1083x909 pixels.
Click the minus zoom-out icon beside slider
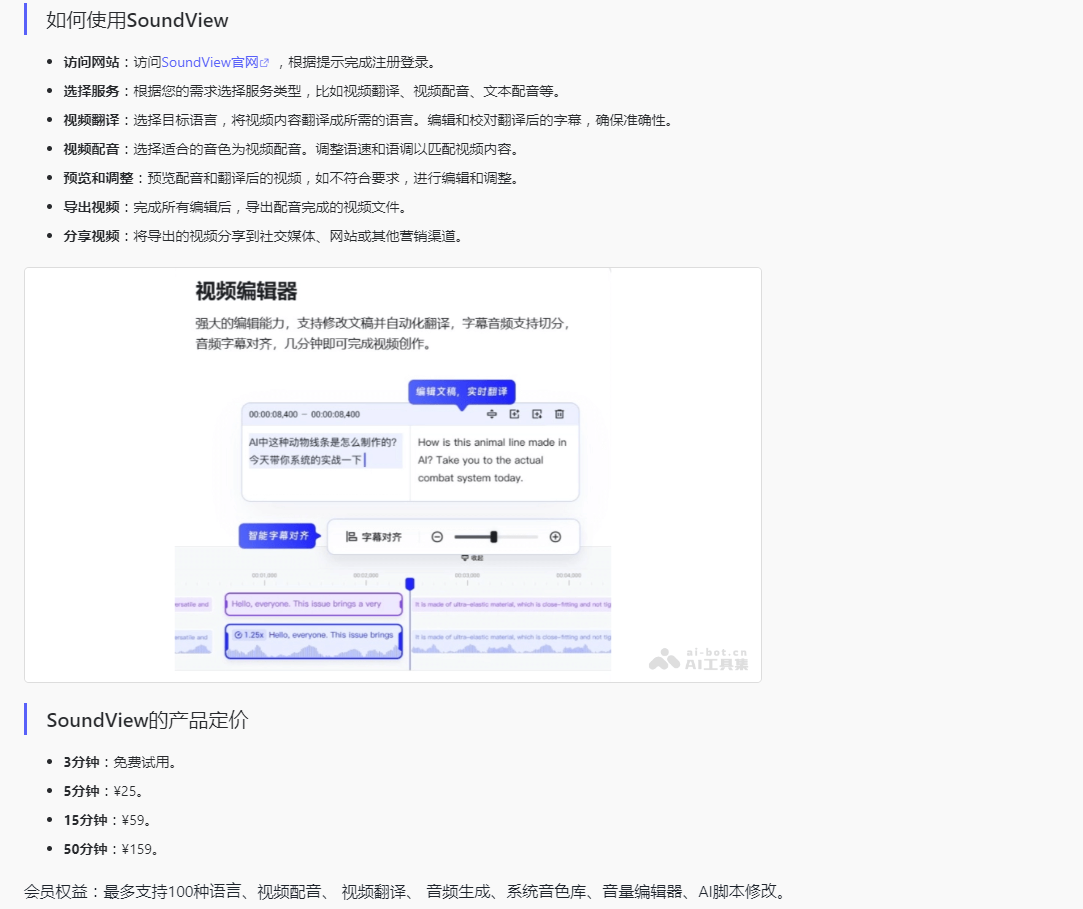pyautogui.click(x=437, y=537)
